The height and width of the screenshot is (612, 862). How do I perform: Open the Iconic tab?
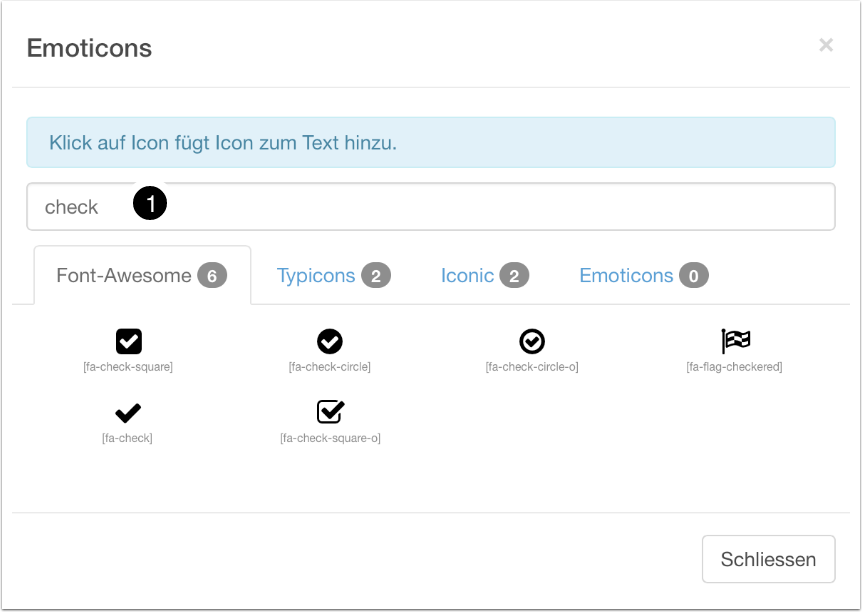tap(468, 275)
